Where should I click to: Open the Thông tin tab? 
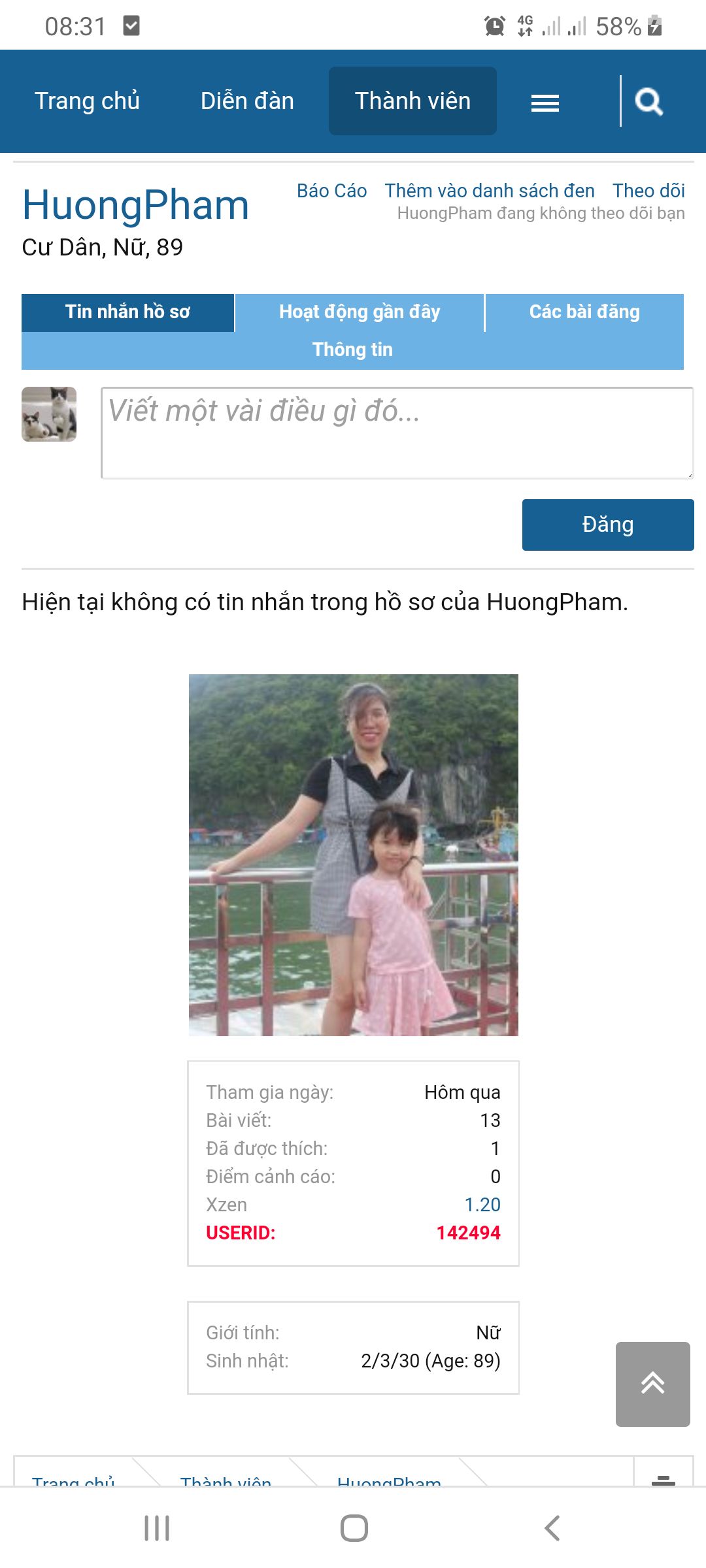[352, 350]
